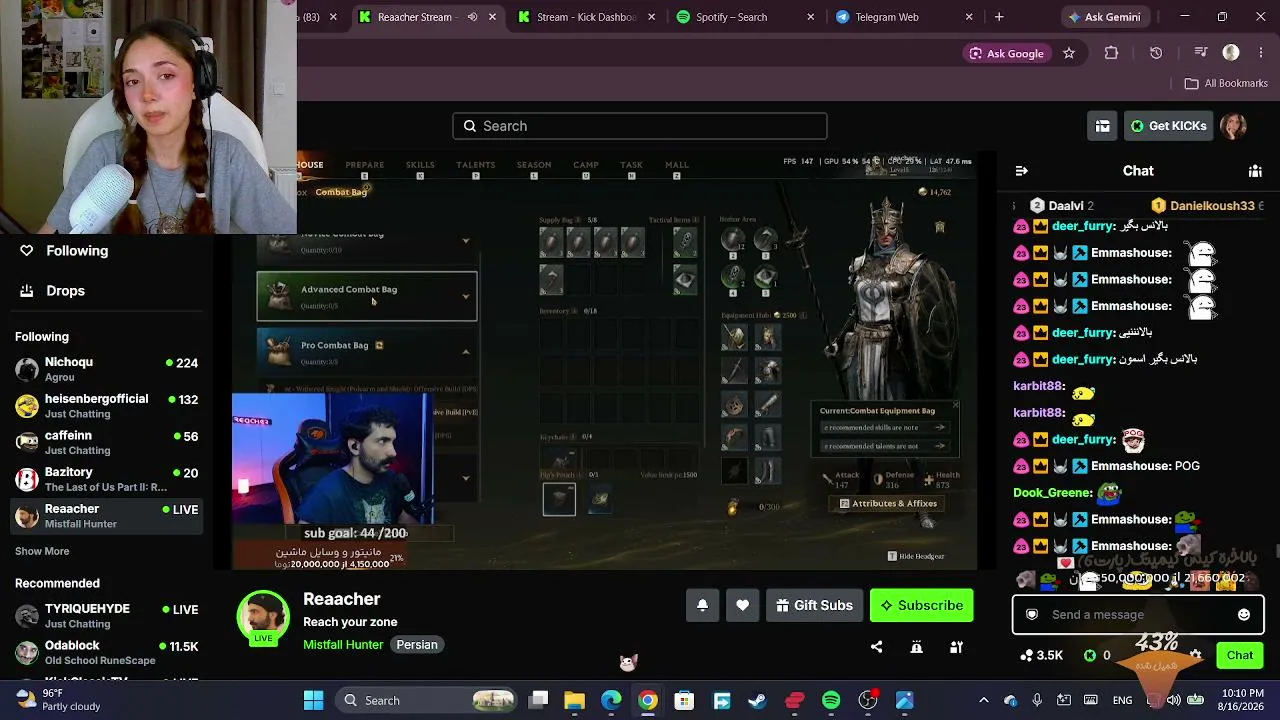
Task: Click the notification bell under the stream
Action: 702,605
